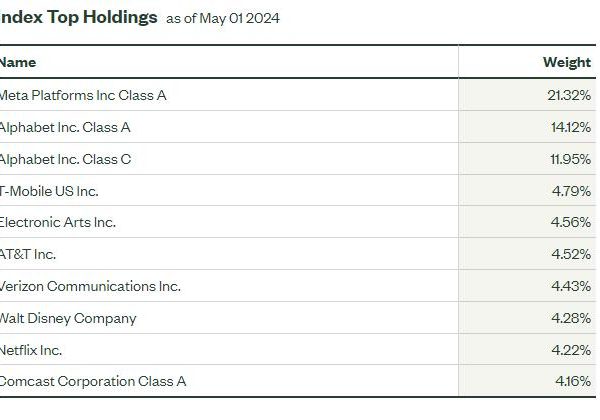Select the AT&T Inc. holding

[28, 254]
